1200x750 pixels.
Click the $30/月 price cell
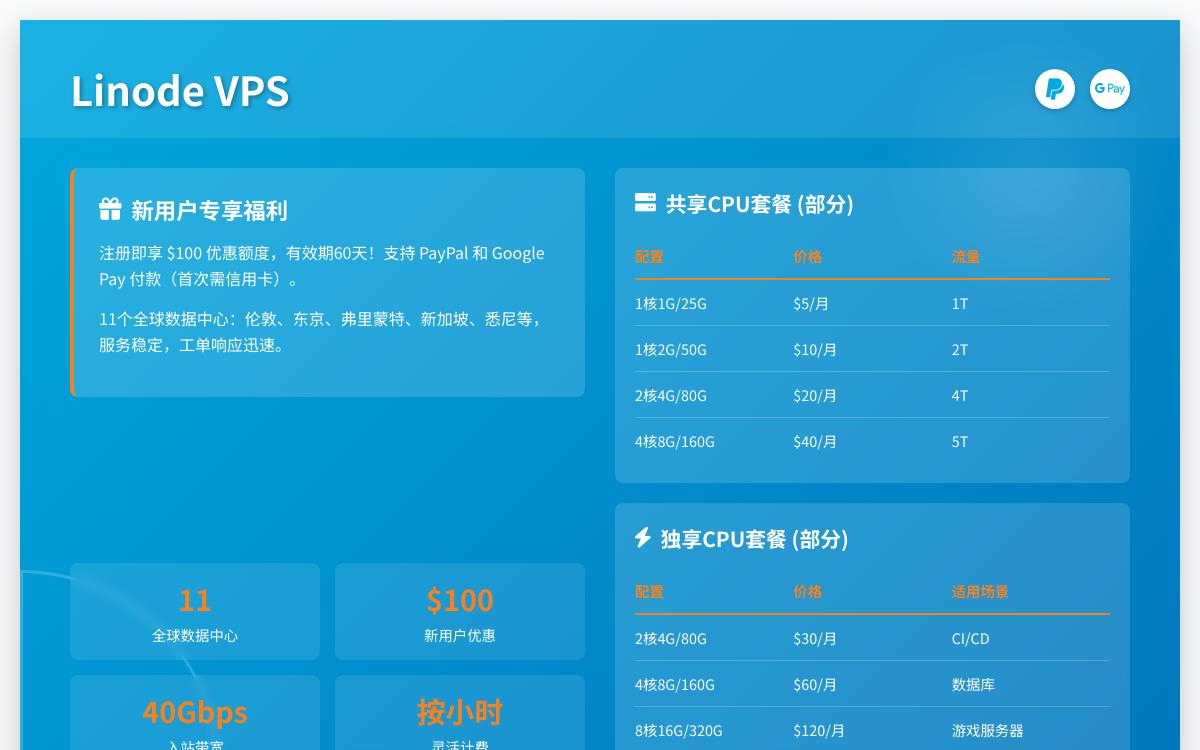815,638
